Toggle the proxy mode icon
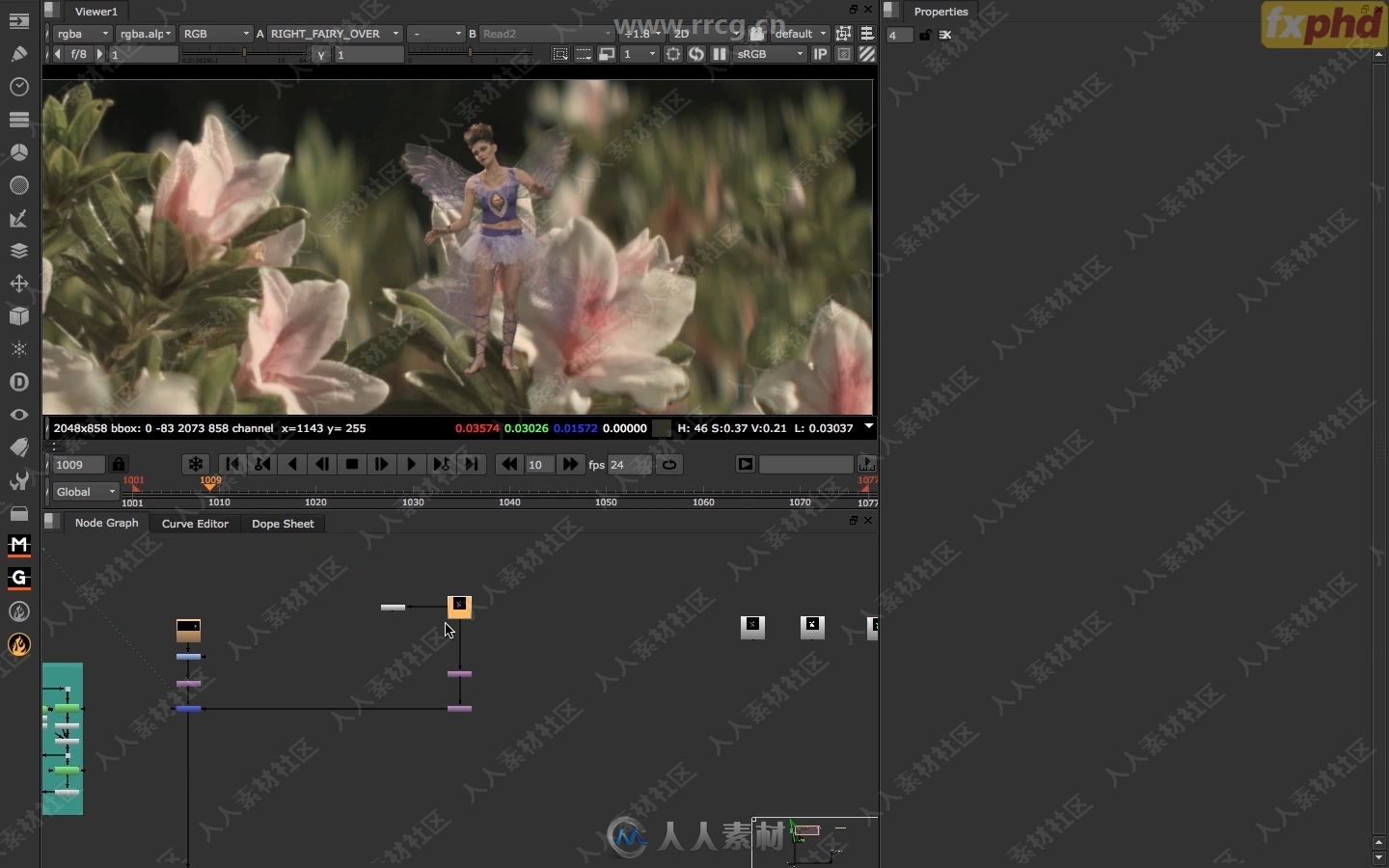 point(607,54)
